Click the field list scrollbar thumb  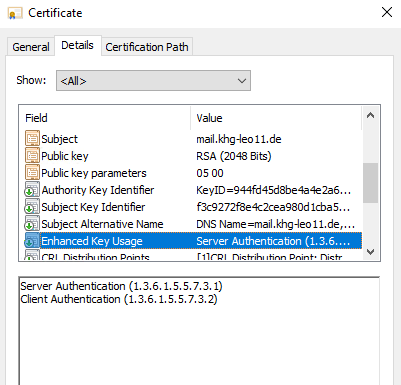pyautogui.click(x=370, y=183)
